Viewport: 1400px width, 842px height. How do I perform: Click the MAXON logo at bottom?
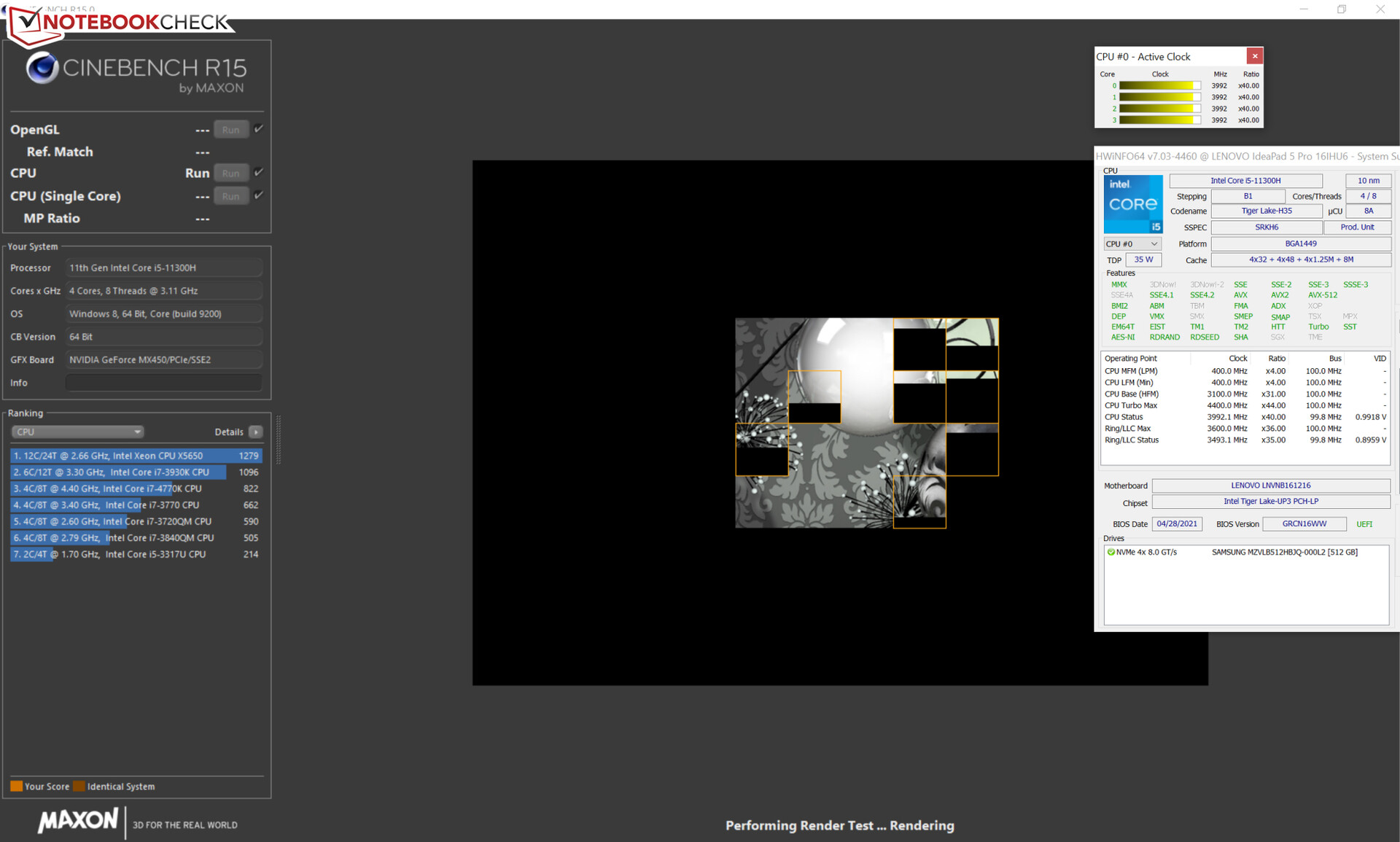pos(77,821)
